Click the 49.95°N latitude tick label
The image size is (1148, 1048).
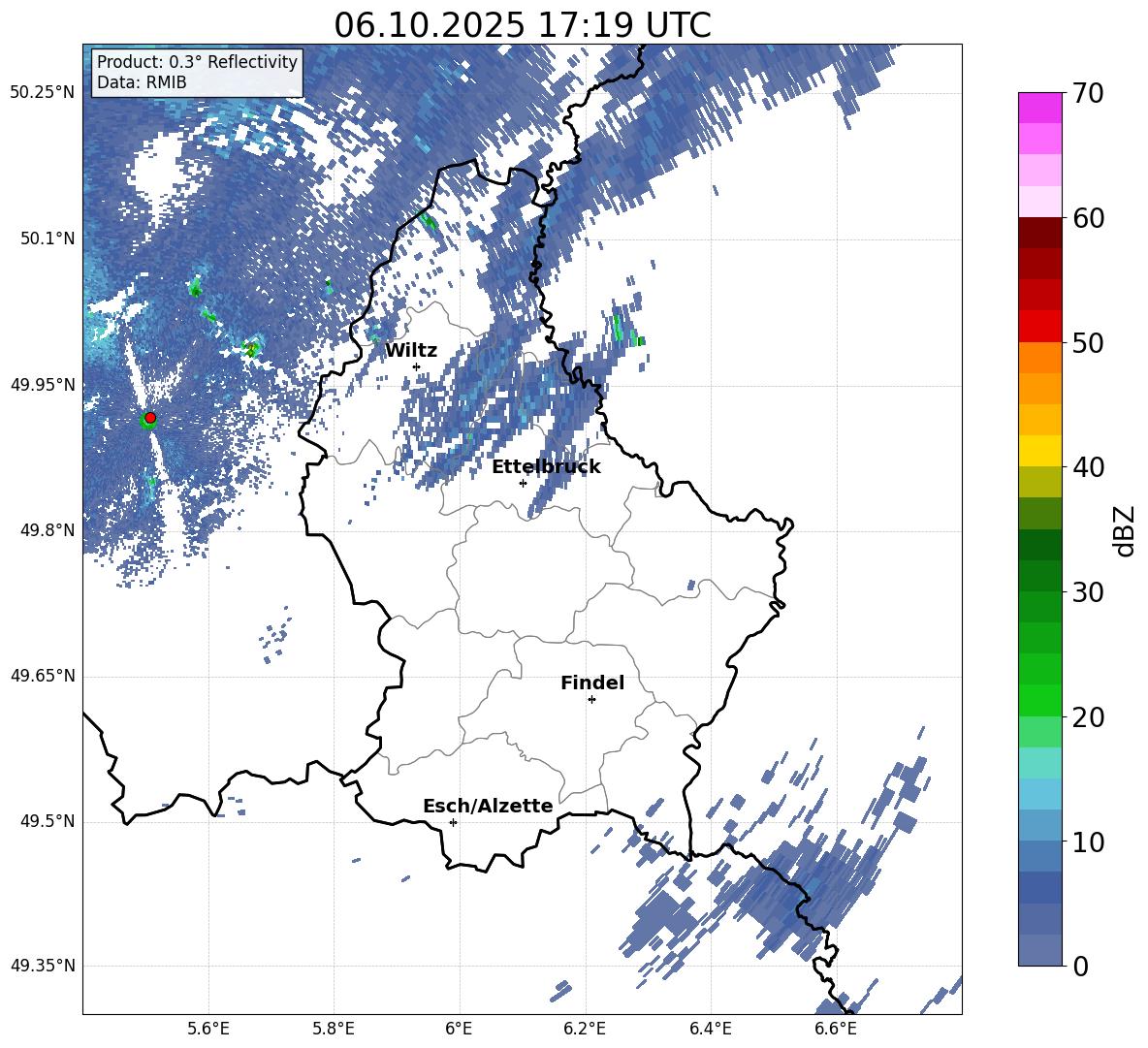pyautogui.click(x=43, y=384)
